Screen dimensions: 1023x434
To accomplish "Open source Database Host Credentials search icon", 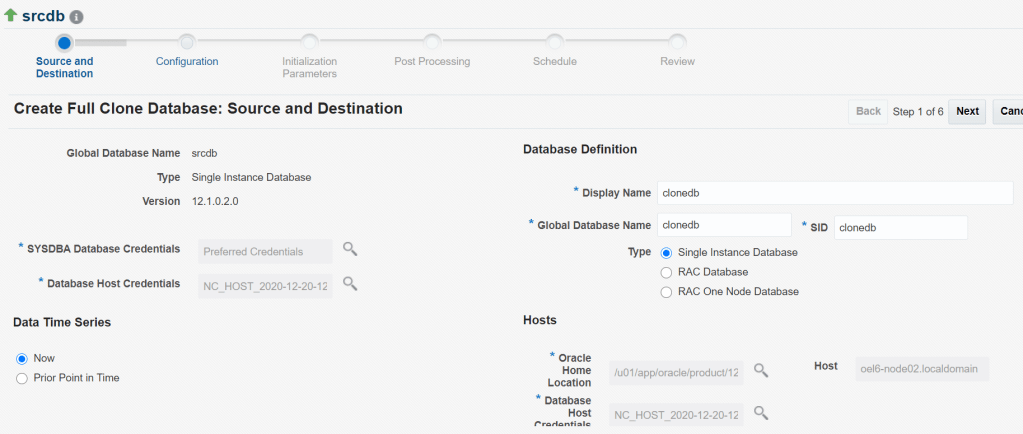I will (350, 283).
